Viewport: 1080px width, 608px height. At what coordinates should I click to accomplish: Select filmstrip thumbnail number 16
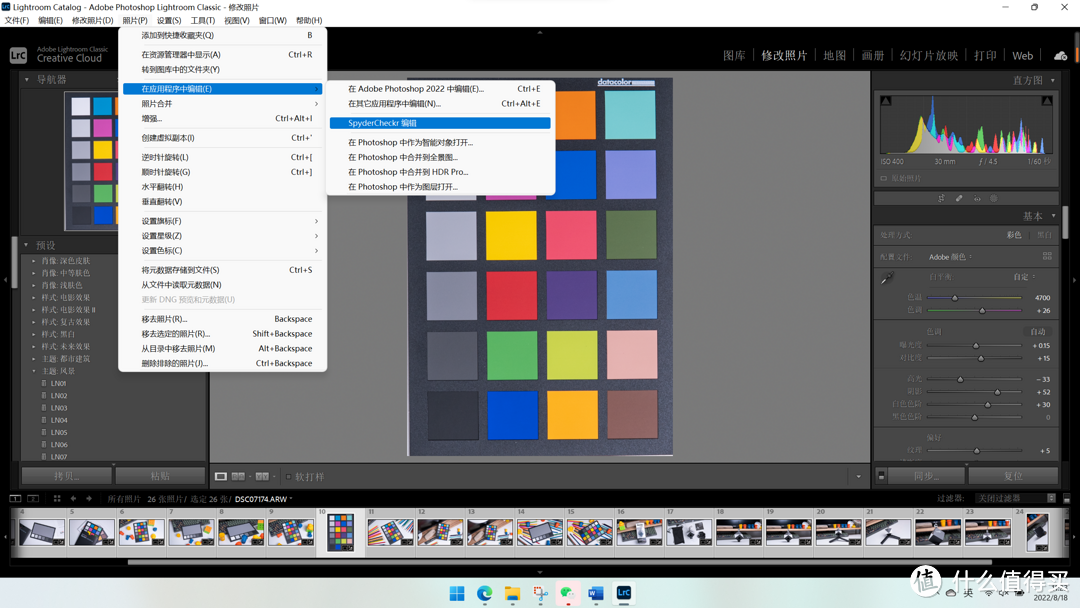click(639, 532)
